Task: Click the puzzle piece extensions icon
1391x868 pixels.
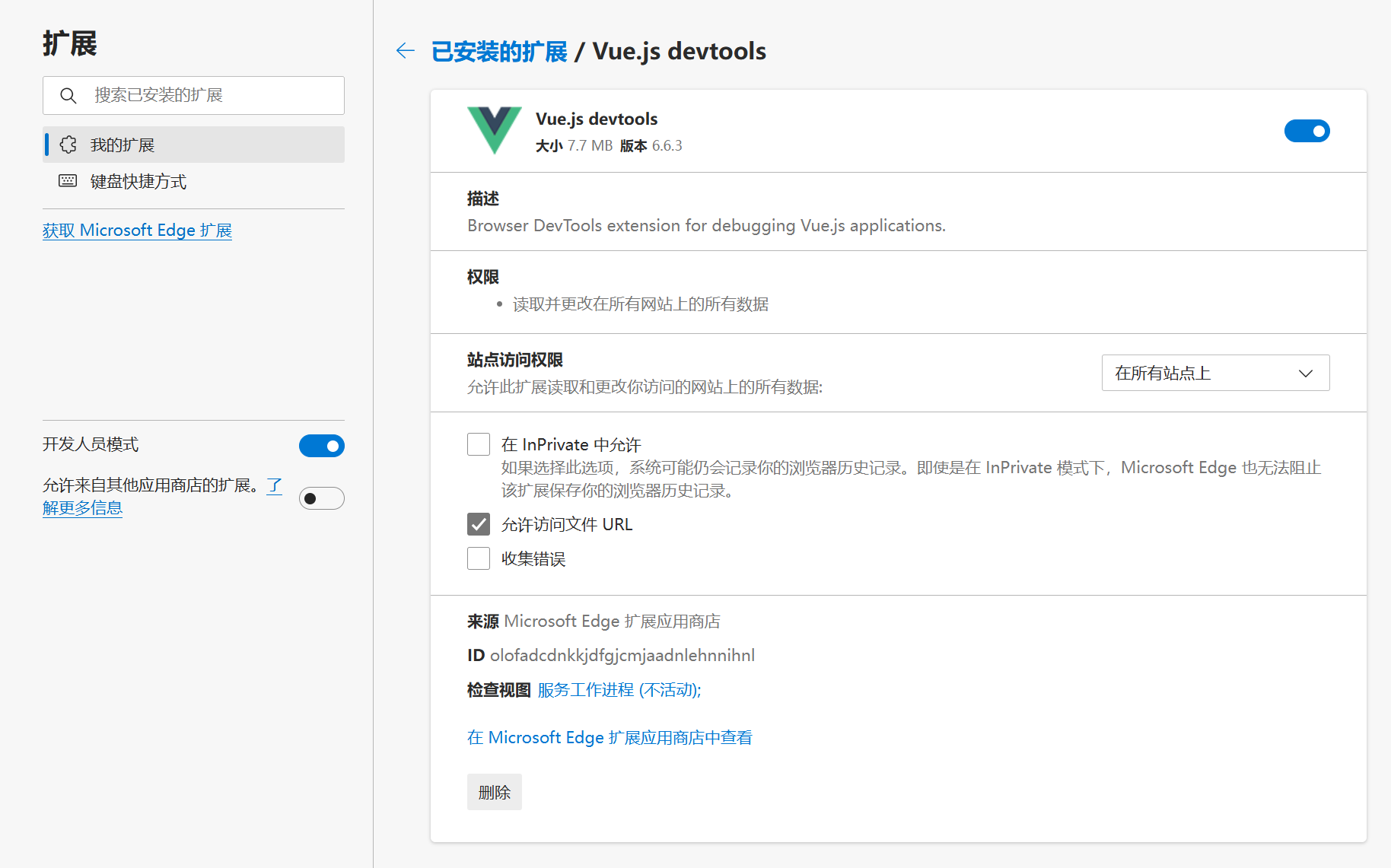Action: tap(68, 145)
